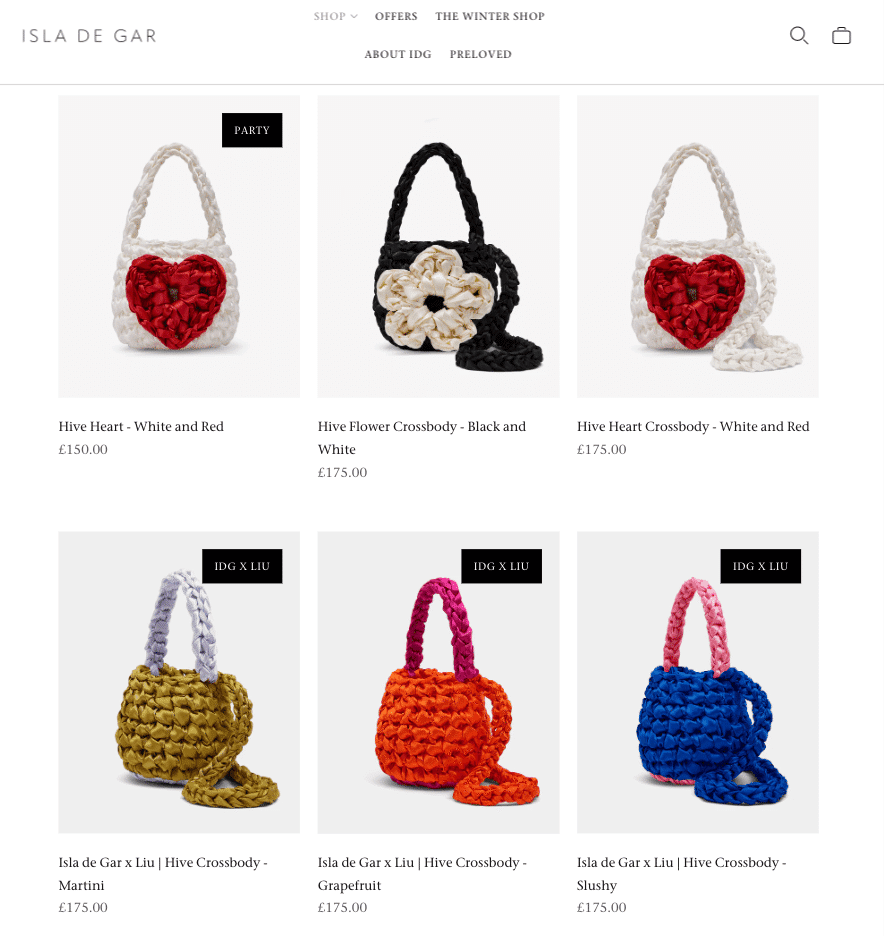Open 'Hive Heart - White and Red' title

pos(141,426)
